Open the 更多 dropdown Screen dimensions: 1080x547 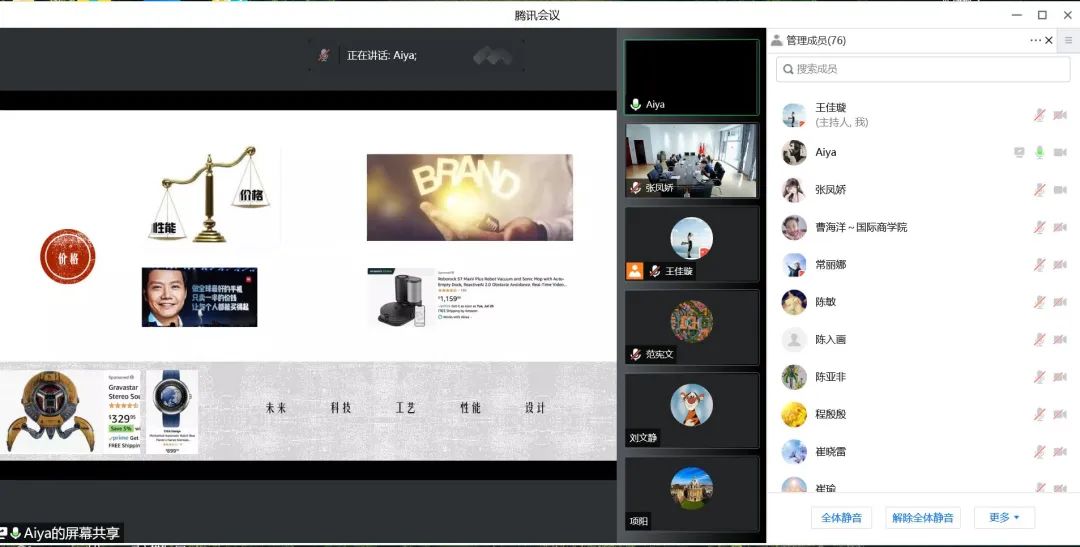pos(1004,517)
